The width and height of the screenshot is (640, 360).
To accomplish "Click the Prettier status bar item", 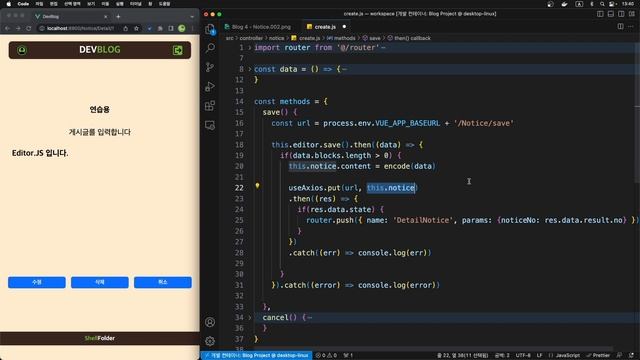I will (x=598, y=356).
